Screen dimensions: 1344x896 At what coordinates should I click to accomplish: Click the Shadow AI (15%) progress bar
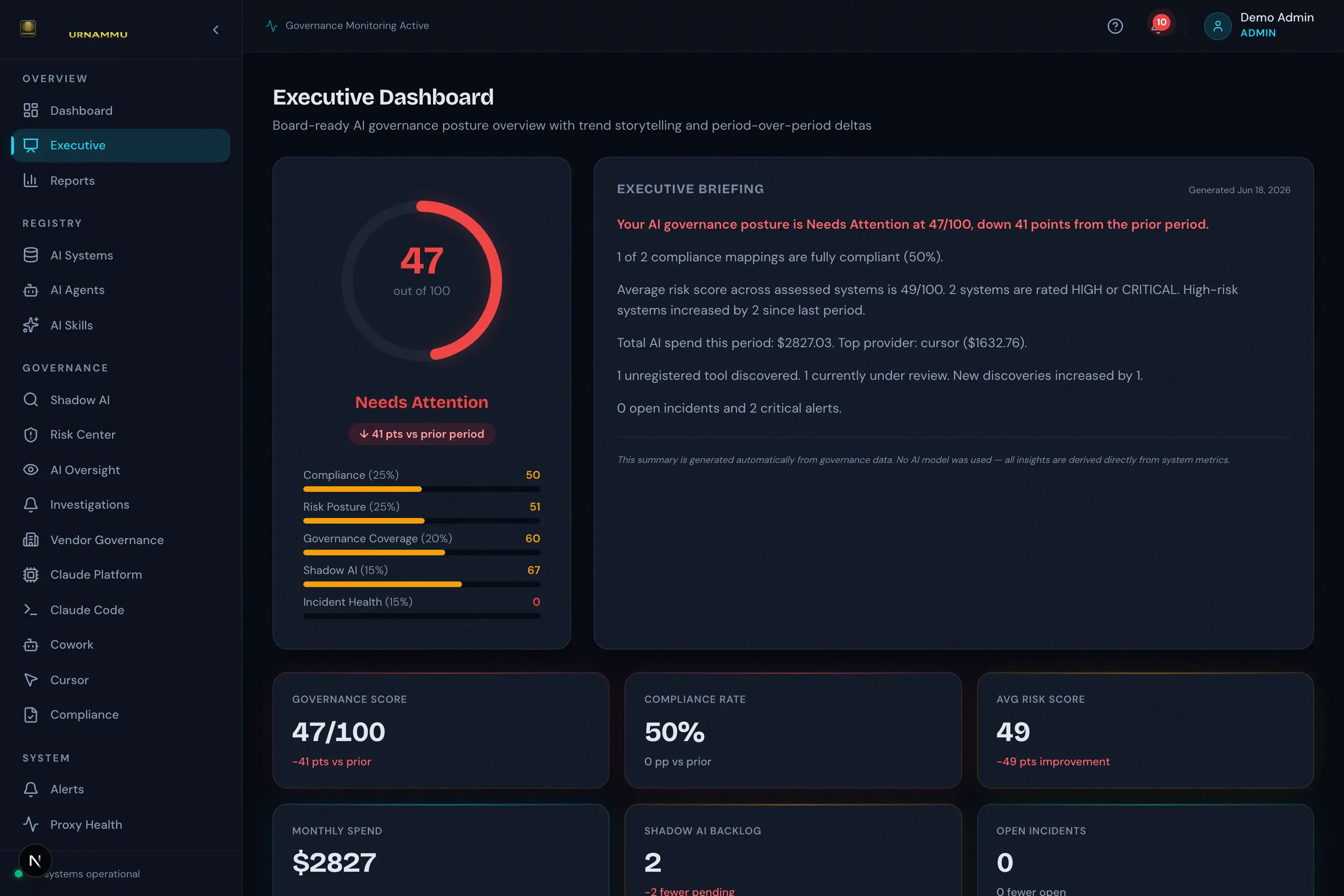[x=422, y=584]
